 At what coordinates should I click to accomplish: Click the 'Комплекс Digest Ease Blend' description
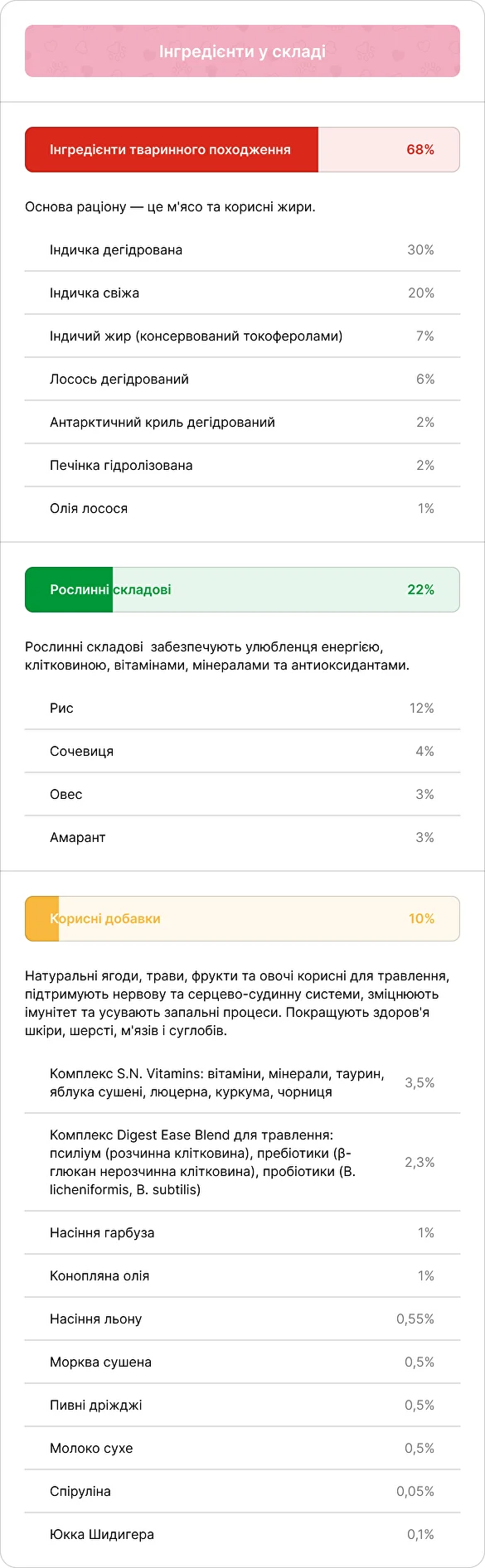pos(202,1163)
